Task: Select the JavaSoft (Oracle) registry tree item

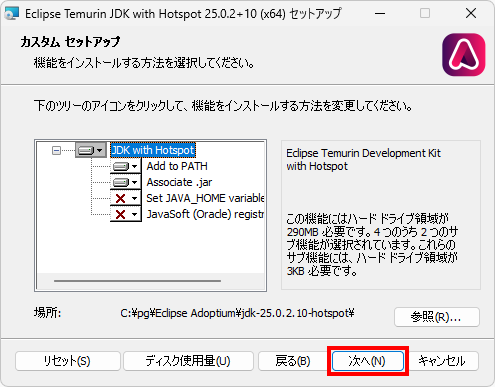Action: click(205, 214)
